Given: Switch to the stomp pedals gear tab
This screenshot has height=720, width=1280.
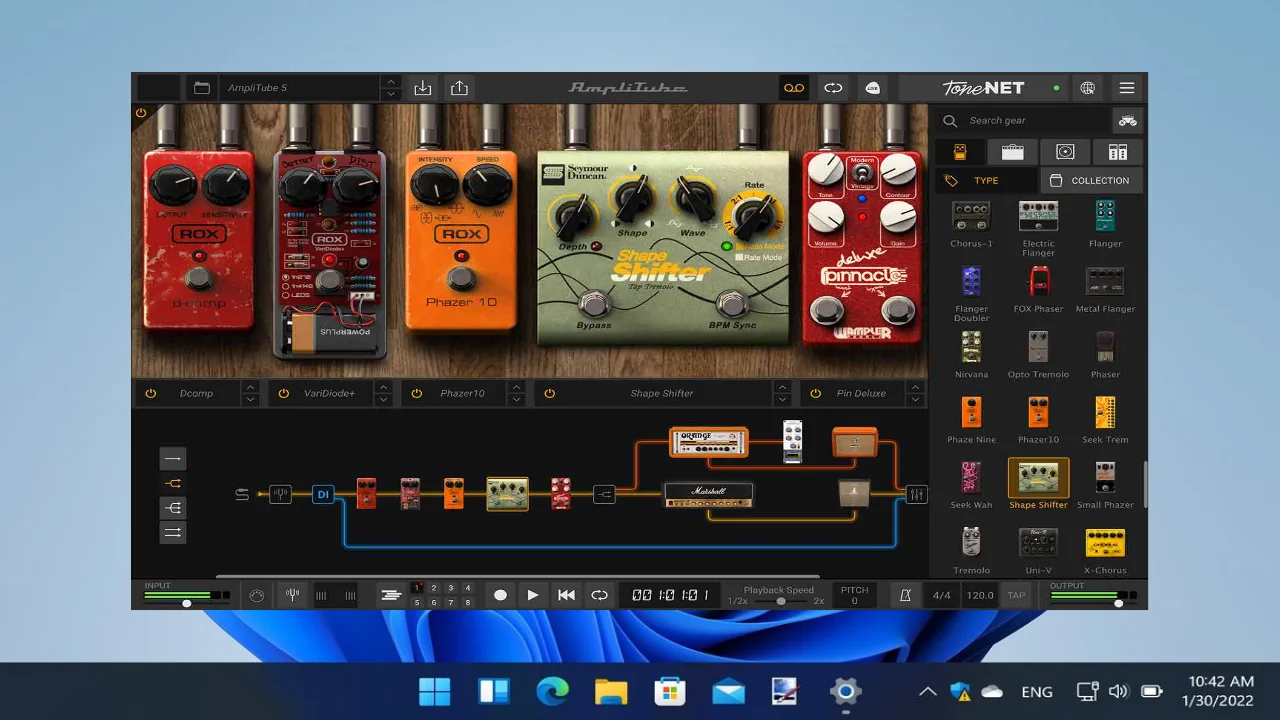Looking at the screenshot, I should tap(960, 152).
